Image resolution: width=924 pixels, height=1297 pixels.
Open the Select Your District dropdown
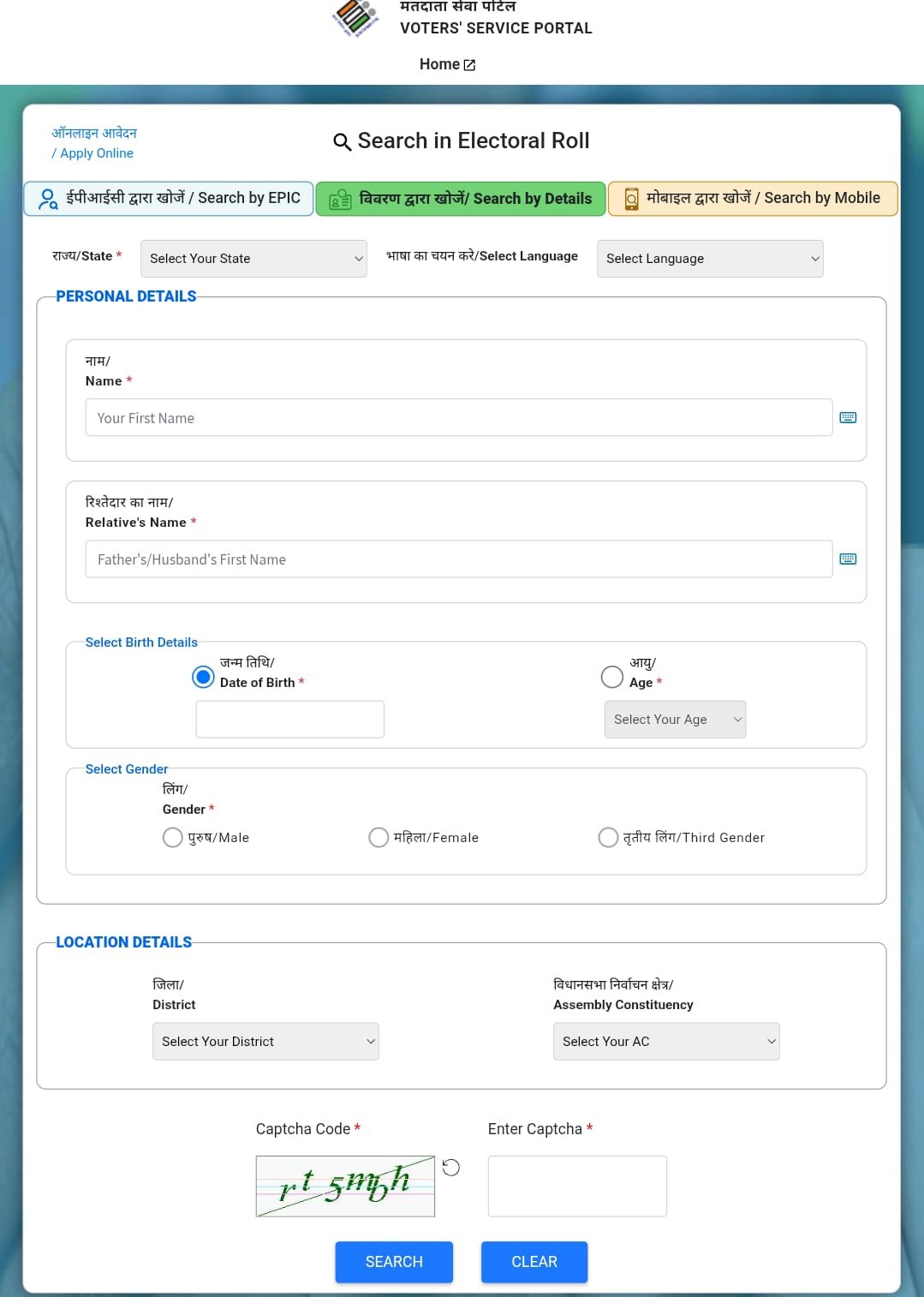click(x=265, y=1042)
